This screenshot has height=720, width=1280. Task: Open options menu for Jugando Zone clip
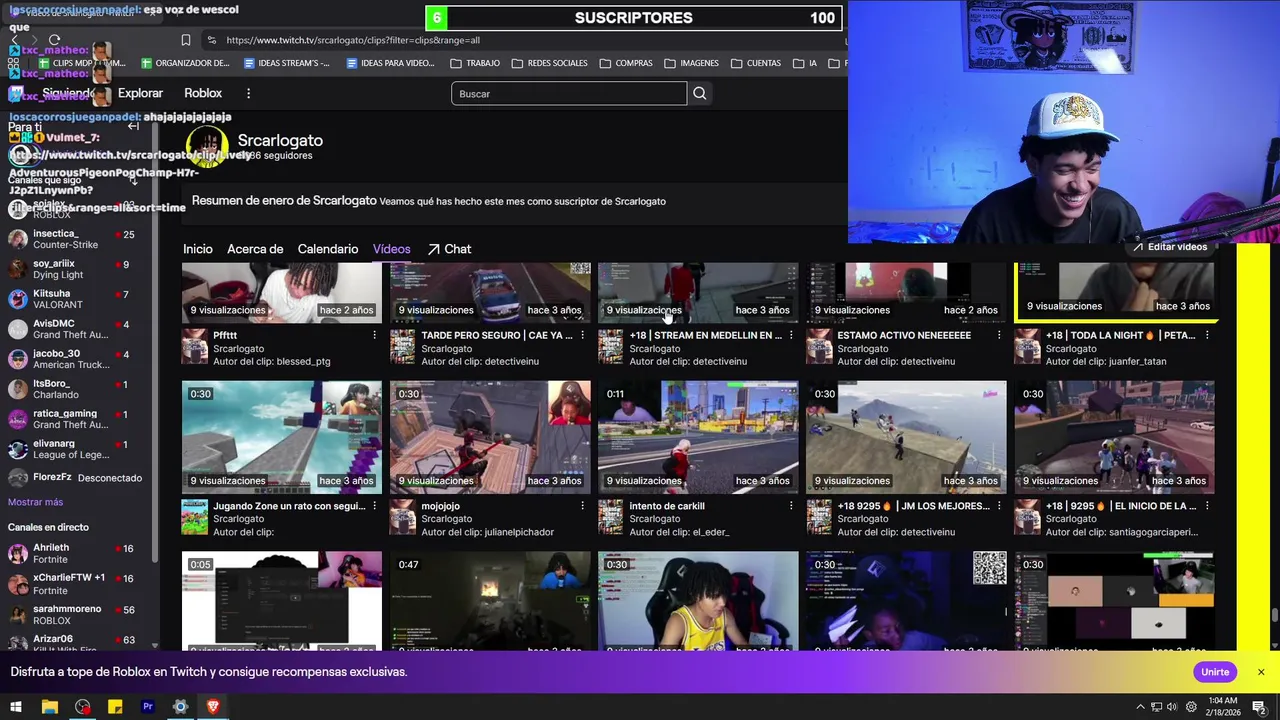coord(375,506)
